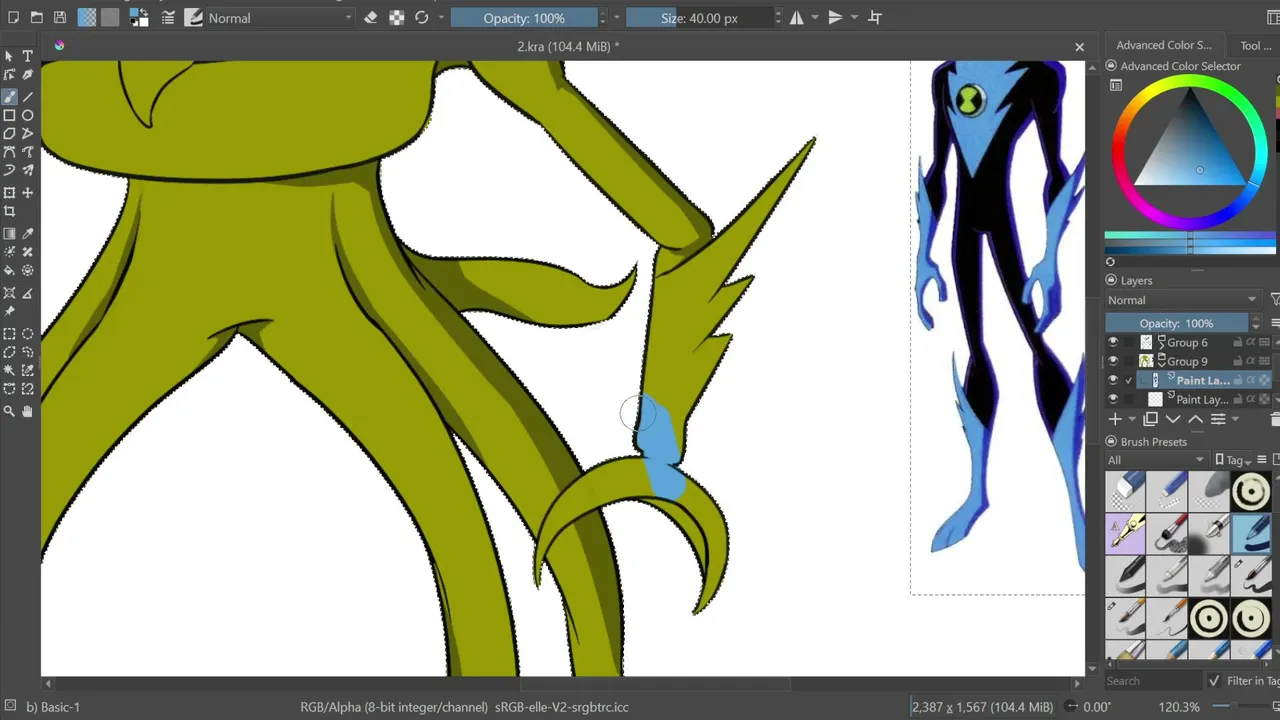Image resolution: width=1280 pixels, height=720 pixels.
Task: Switch to the Advanced Color Selector tab
Action: [x=1164, y=45]
